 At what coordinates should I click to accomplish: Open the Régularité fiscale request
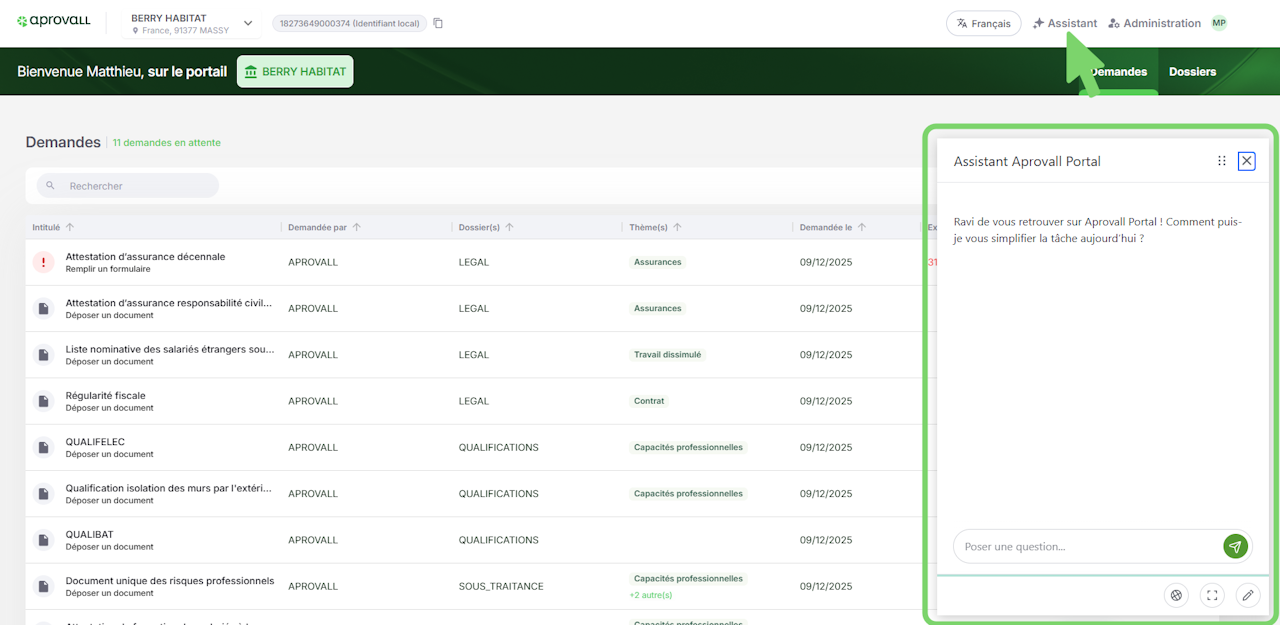(x=105, y=396)
